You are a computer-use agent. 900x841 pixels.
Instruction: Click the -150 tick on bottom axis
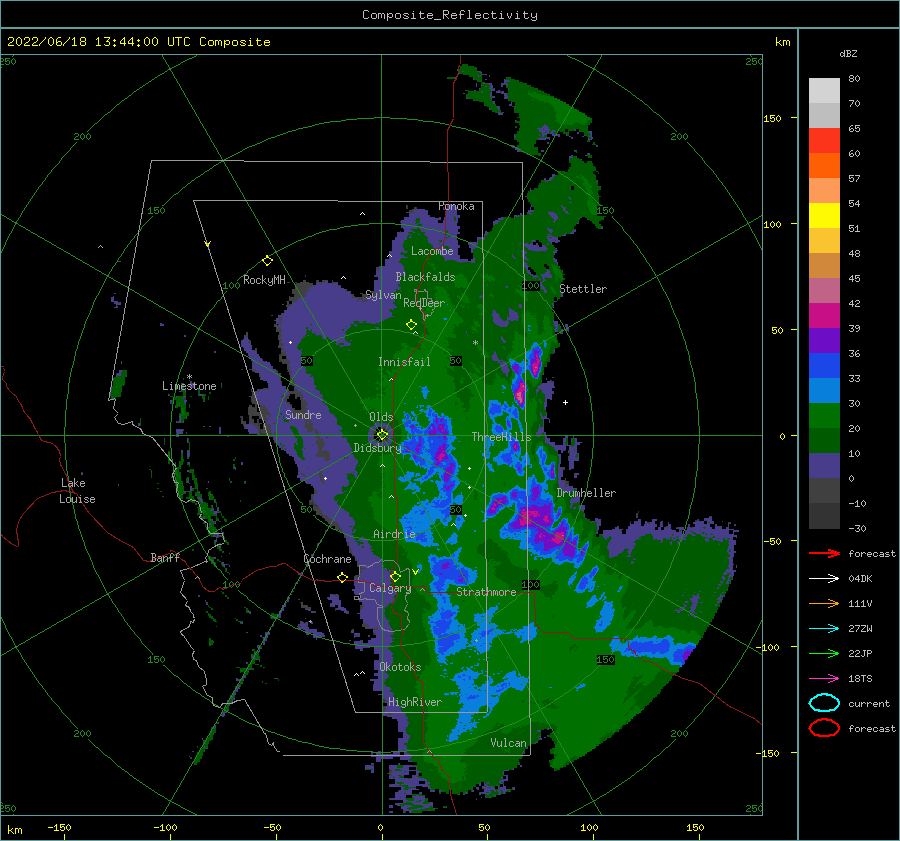coord(59,827)
